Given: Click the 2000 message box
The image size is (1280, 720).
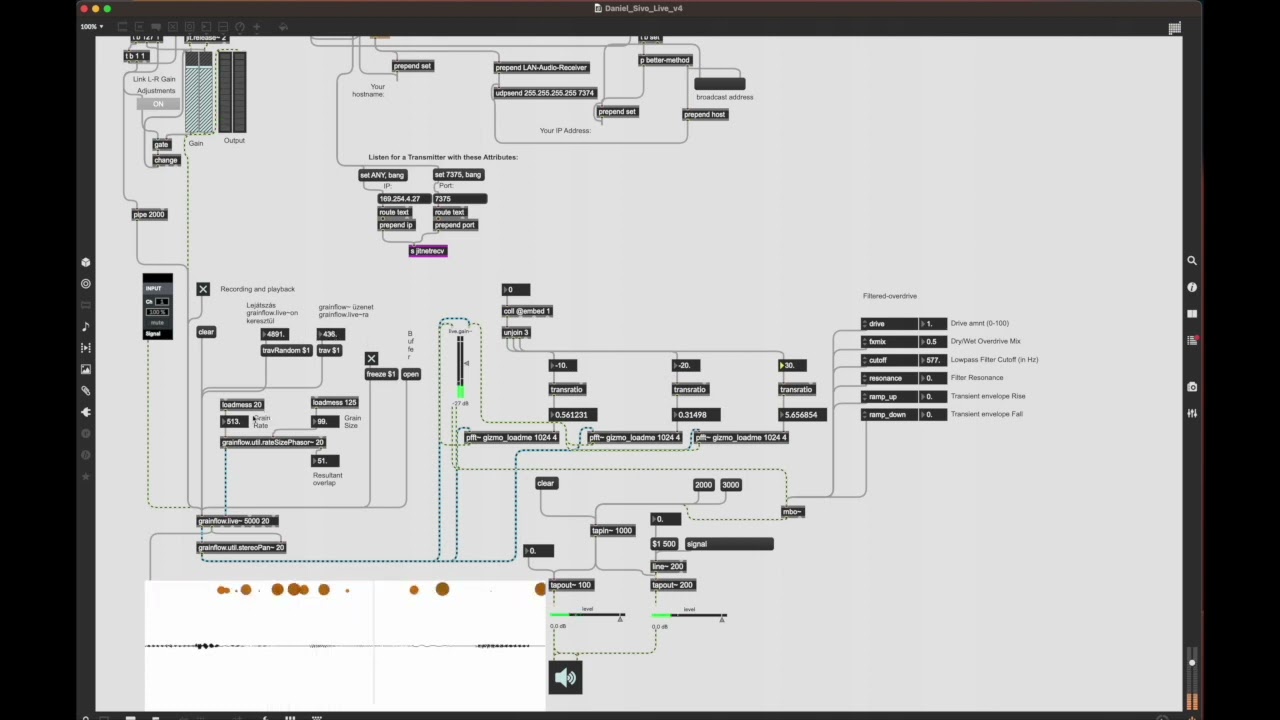Looking at the screenshot, I should pos(703,485).
